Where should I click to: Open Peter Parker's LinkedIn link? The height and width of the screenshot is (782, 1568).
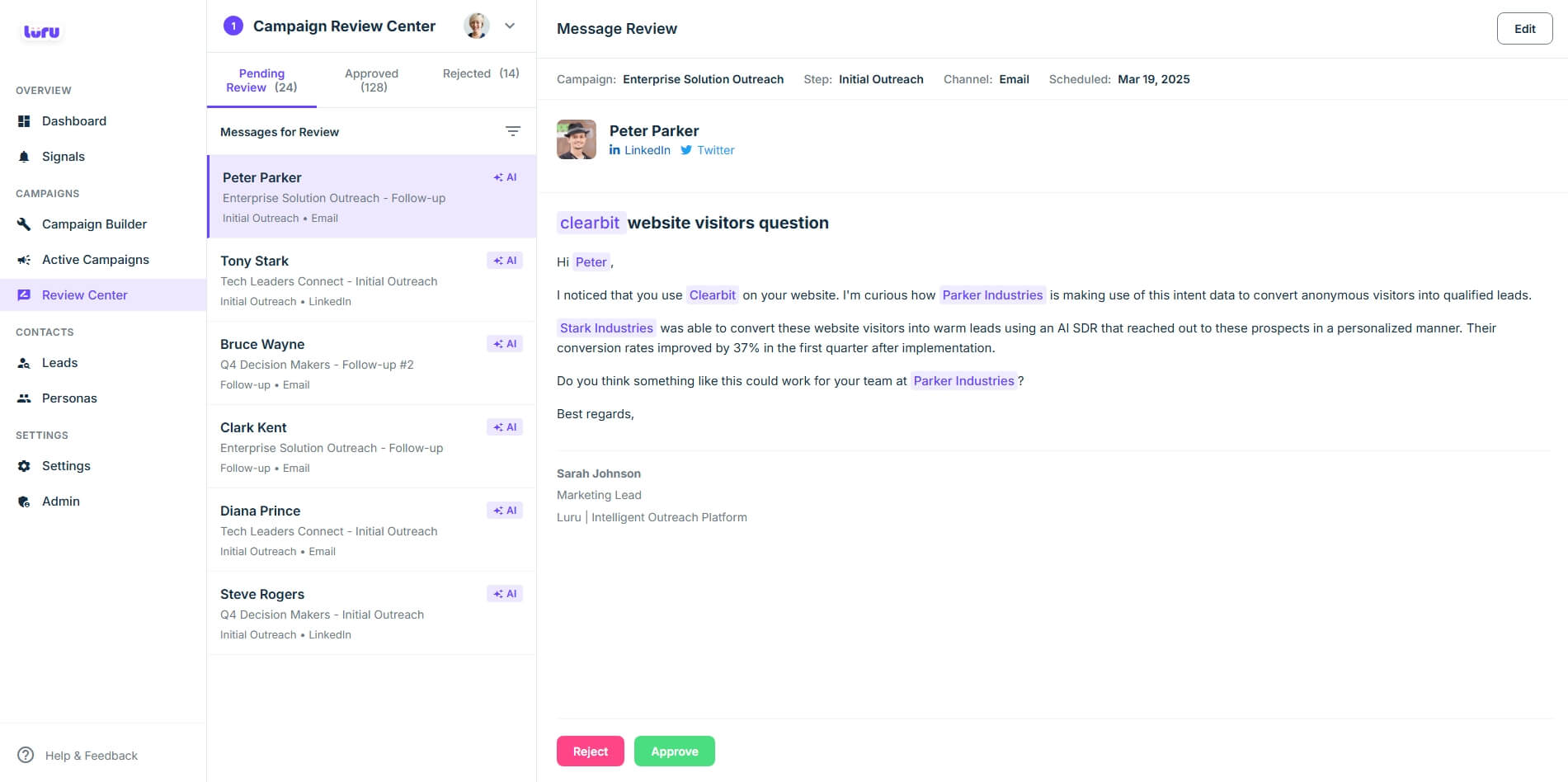click(640, 150)
